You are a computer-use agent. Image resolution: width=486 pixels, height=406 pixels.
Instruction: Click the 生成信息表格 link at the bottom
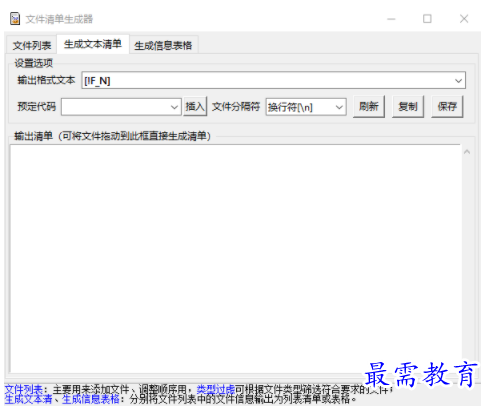[91, 399]
